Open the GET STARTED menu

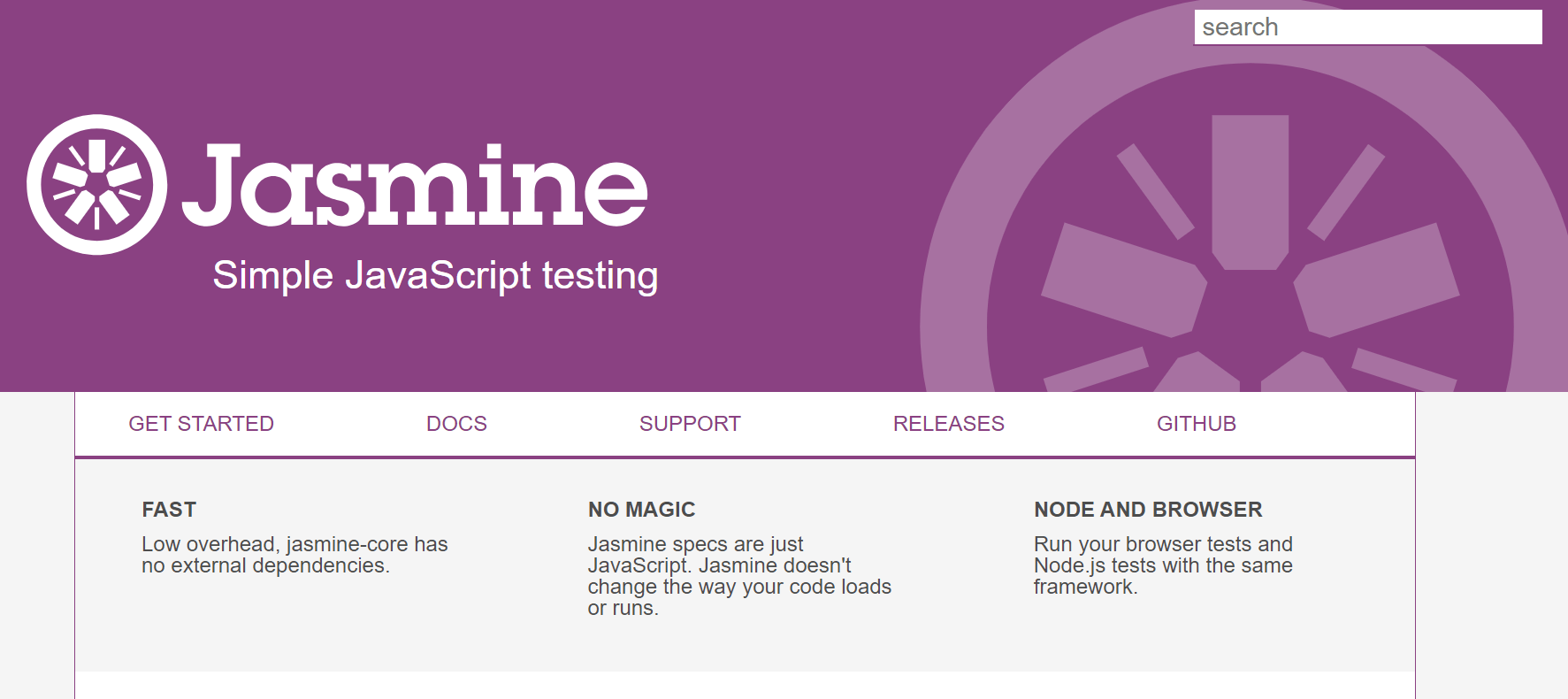click(x=202, y=424)
